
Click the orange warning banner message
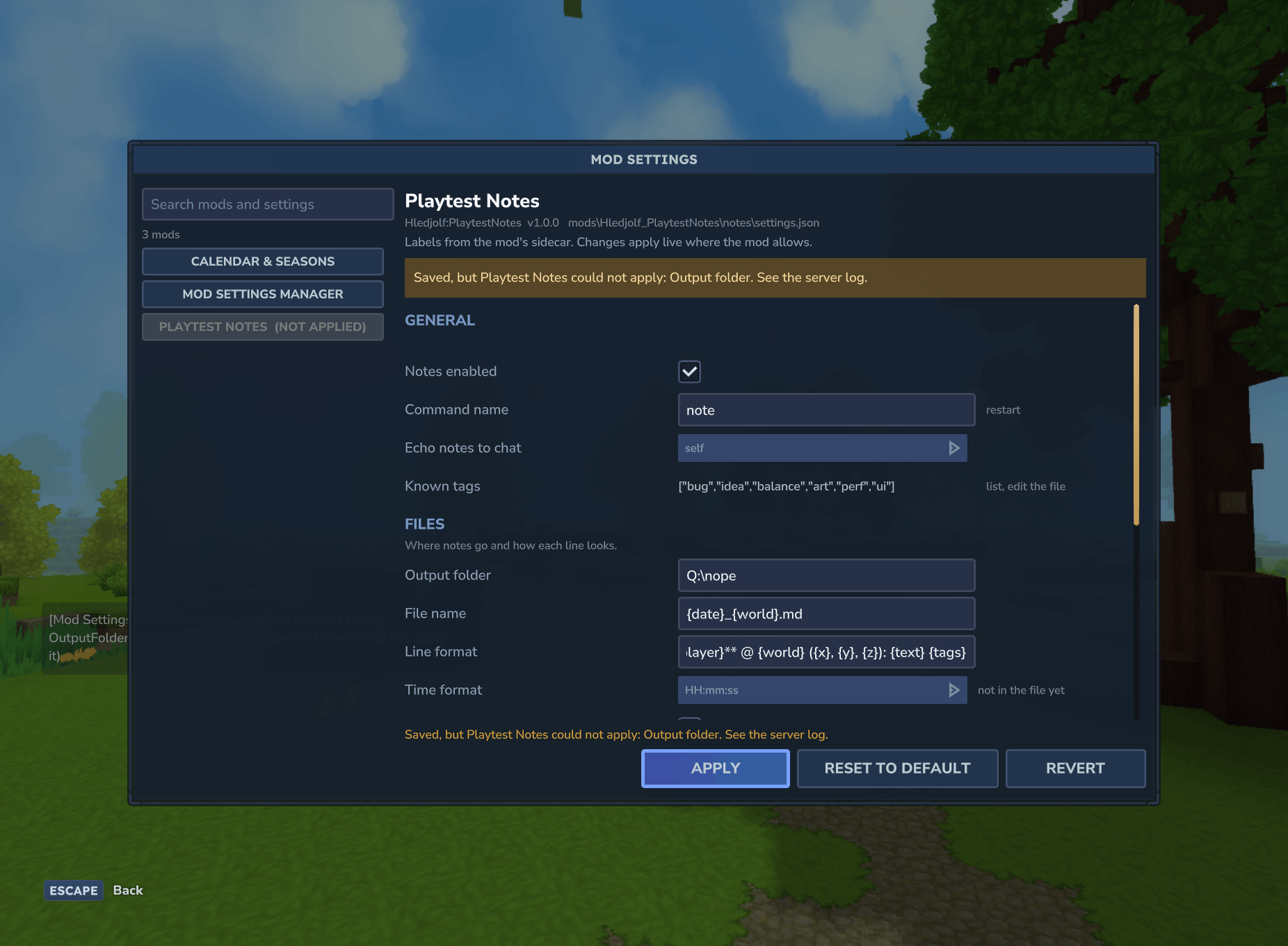pos(775,278)
